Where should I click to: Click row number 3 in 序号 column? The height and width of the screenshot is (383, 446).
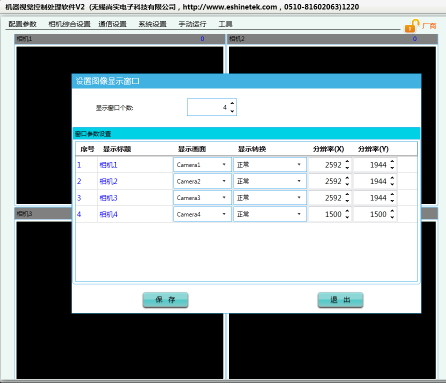[x=79, y=198]
